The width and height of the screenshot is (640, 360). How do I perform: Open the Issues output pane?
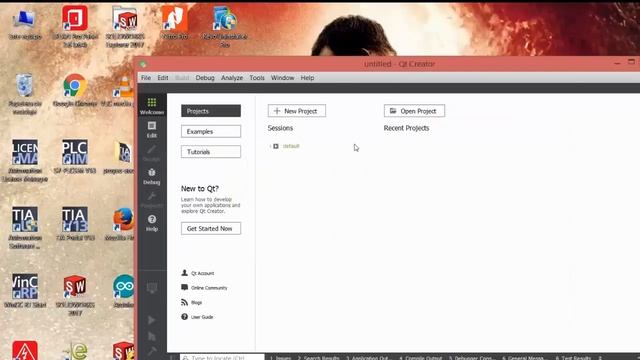(280, 358)
